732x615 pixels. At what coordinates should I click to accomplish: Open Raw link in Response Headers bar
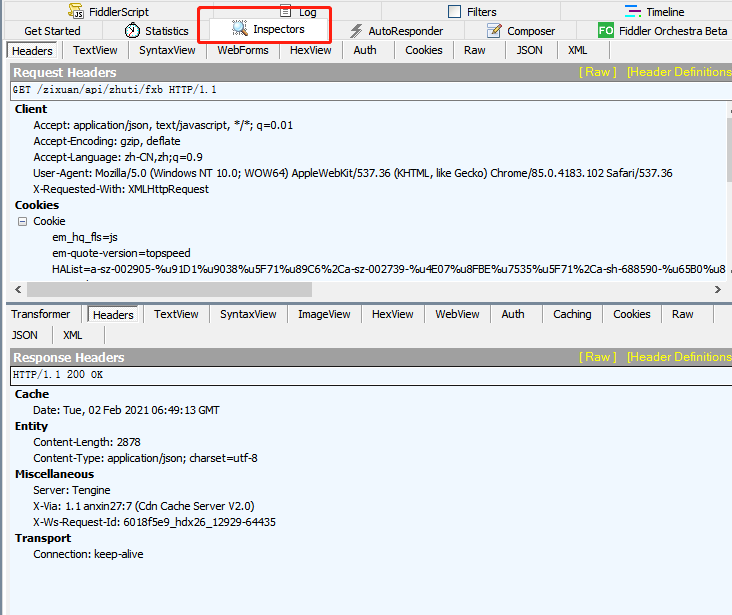tap(598, 357)
